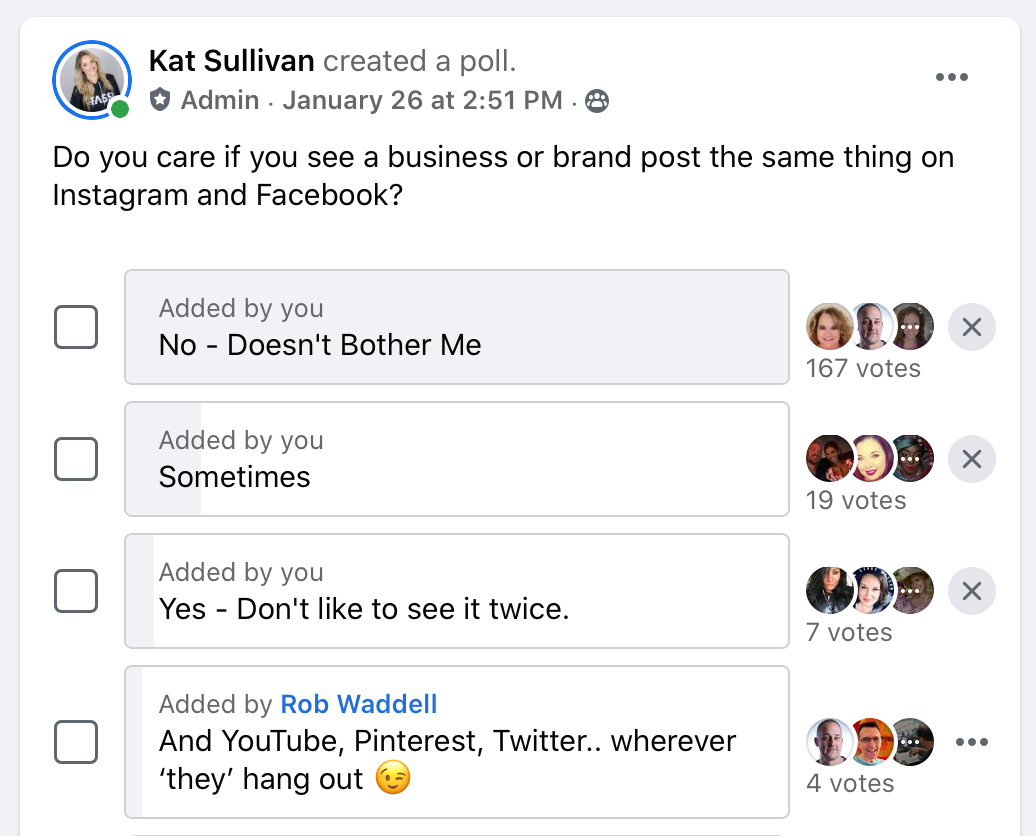
Task: Open the 4 votes voter list
Action: point(849,783)
